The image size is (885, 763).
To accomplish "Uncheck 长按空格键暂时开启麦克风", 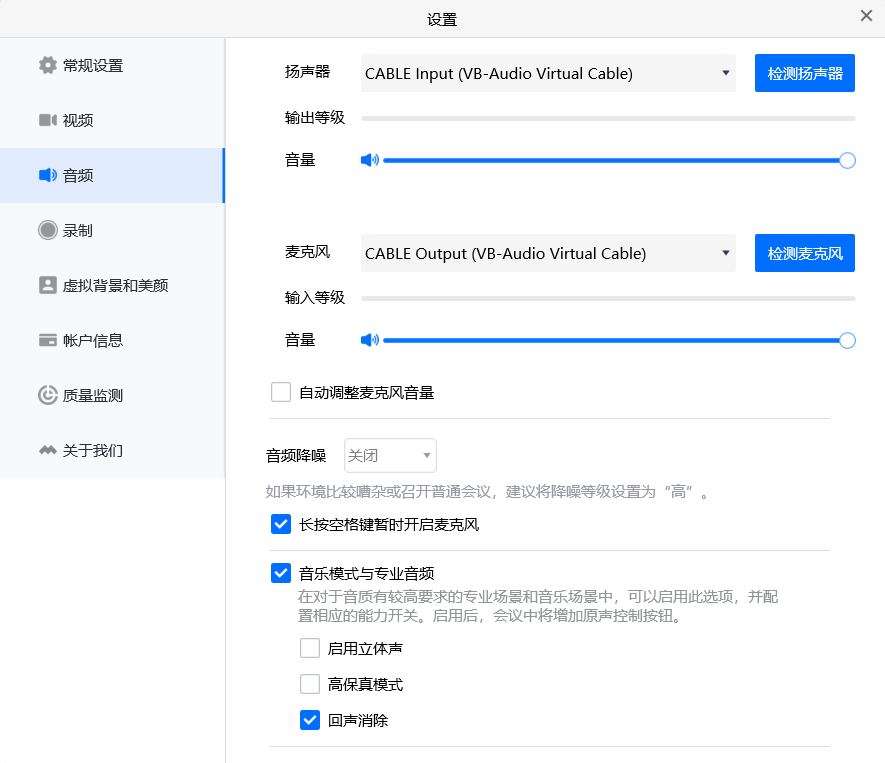I will tap(281, 524).
